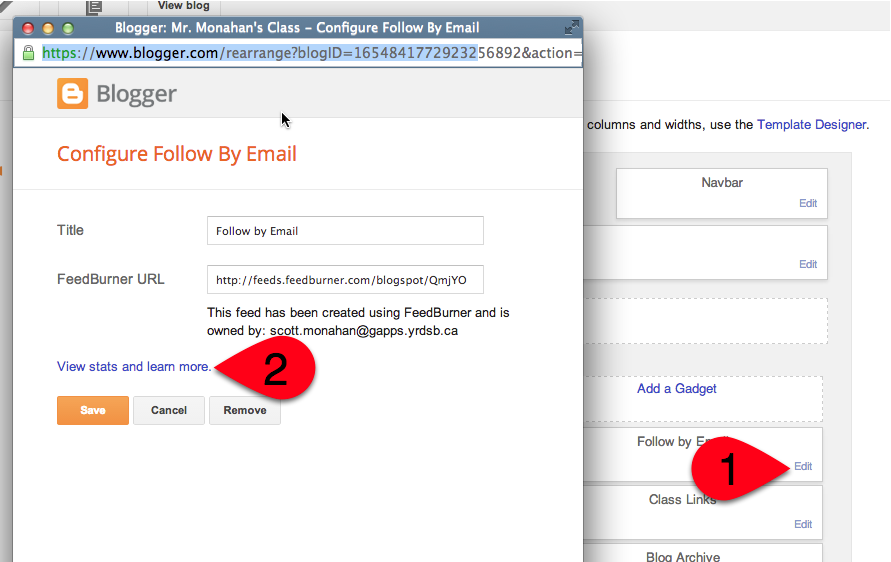Zoom popup with green window button
Viewport: 891px width, 562px height.
[68, 28]
